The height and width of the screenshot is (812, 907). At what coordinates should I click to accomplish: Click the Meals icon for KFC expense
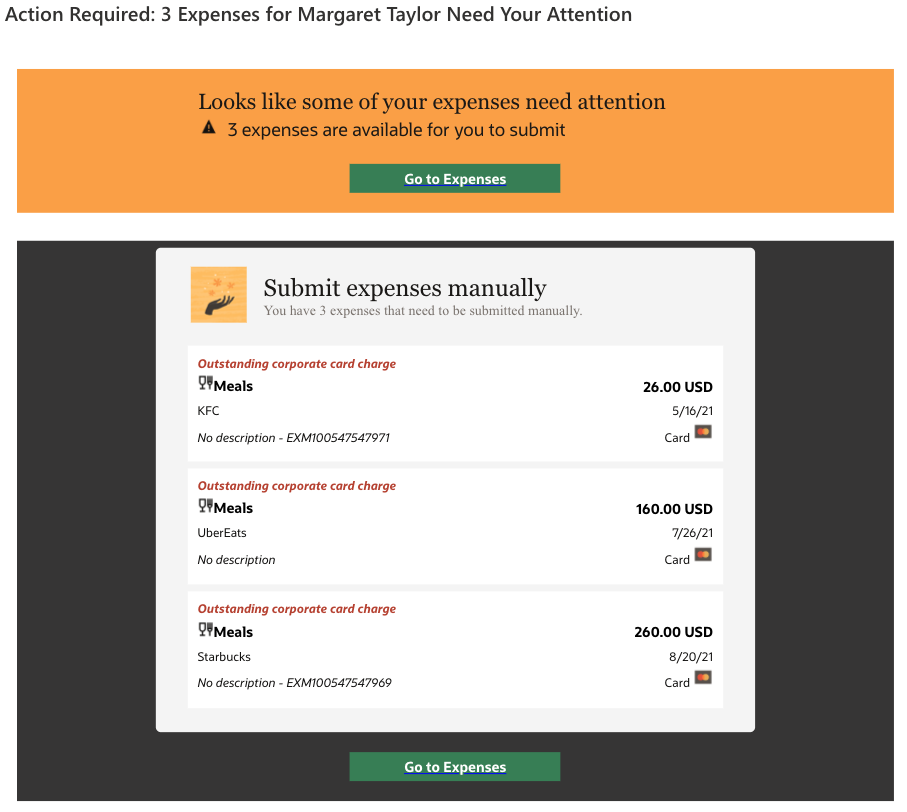[205, 384]
